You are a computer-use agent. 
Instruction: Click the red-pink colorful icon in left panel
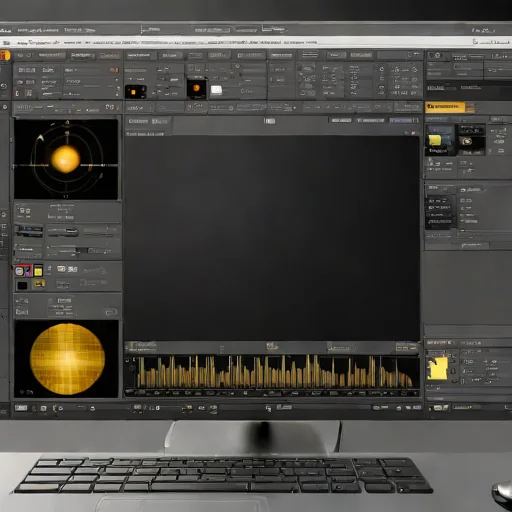click(23, 271)
